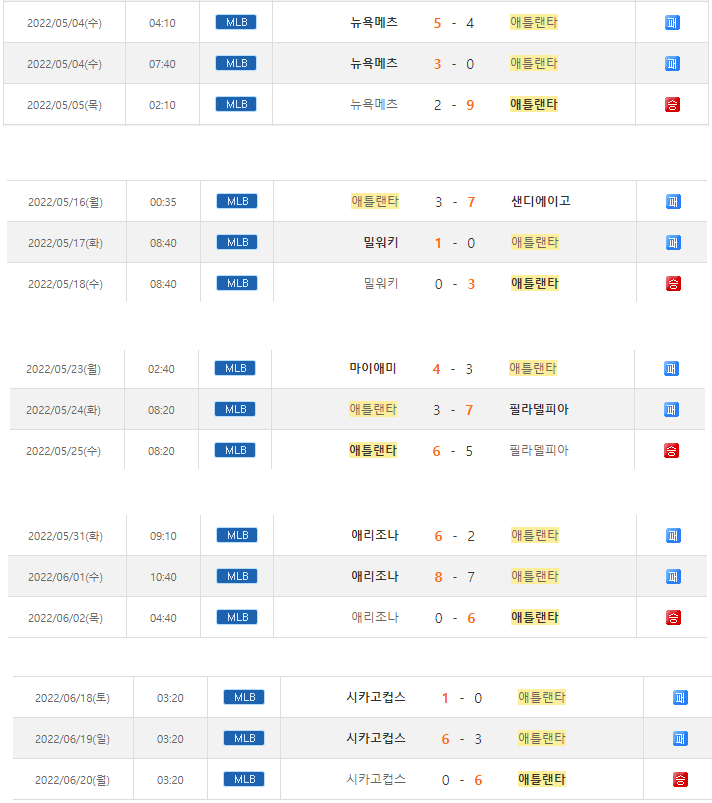Click the red 승 icon on 2022/06/20 row
The width and height of the screenshot is (712, 803).
pyautogui.click(x=680, y=779)
